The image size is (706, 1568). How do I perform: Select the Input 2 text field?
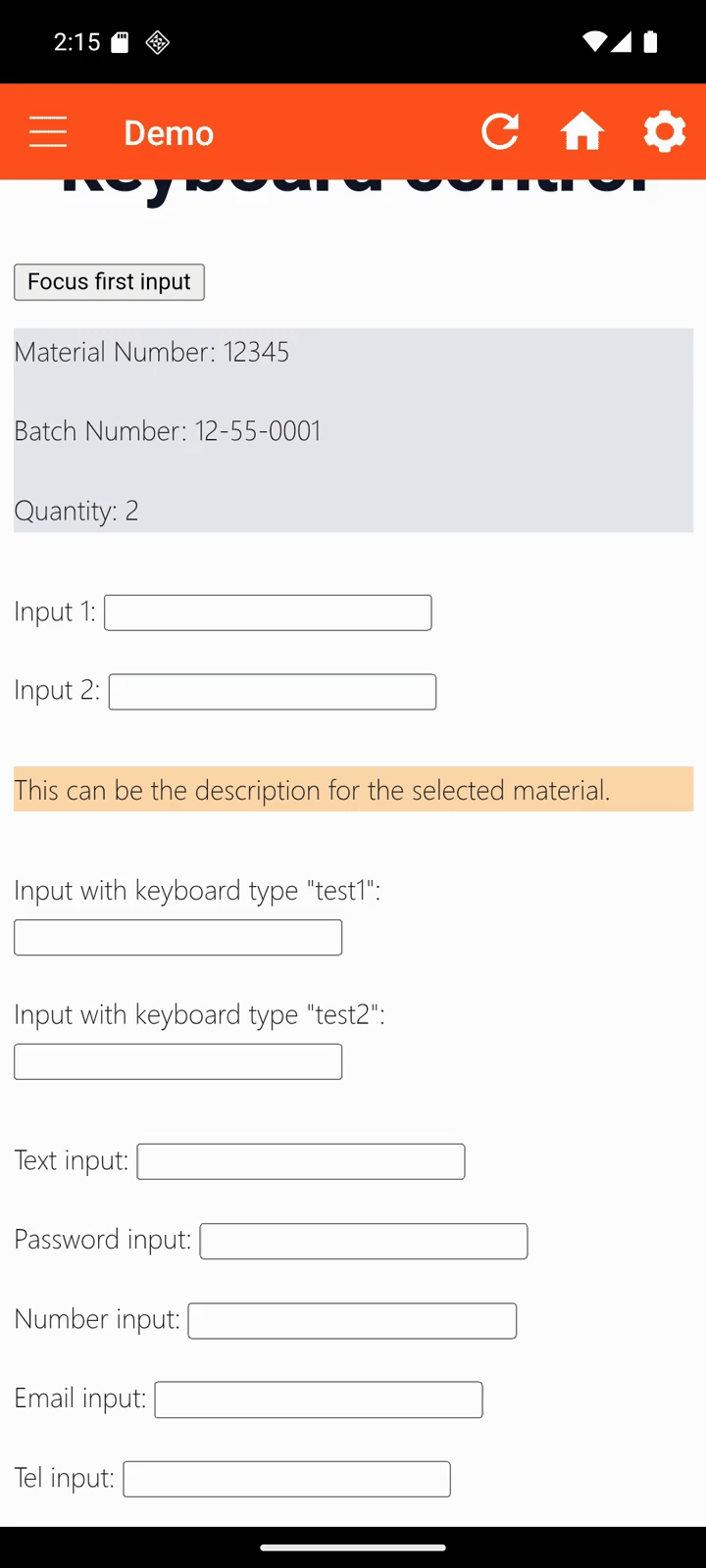[x=272, y=691]
